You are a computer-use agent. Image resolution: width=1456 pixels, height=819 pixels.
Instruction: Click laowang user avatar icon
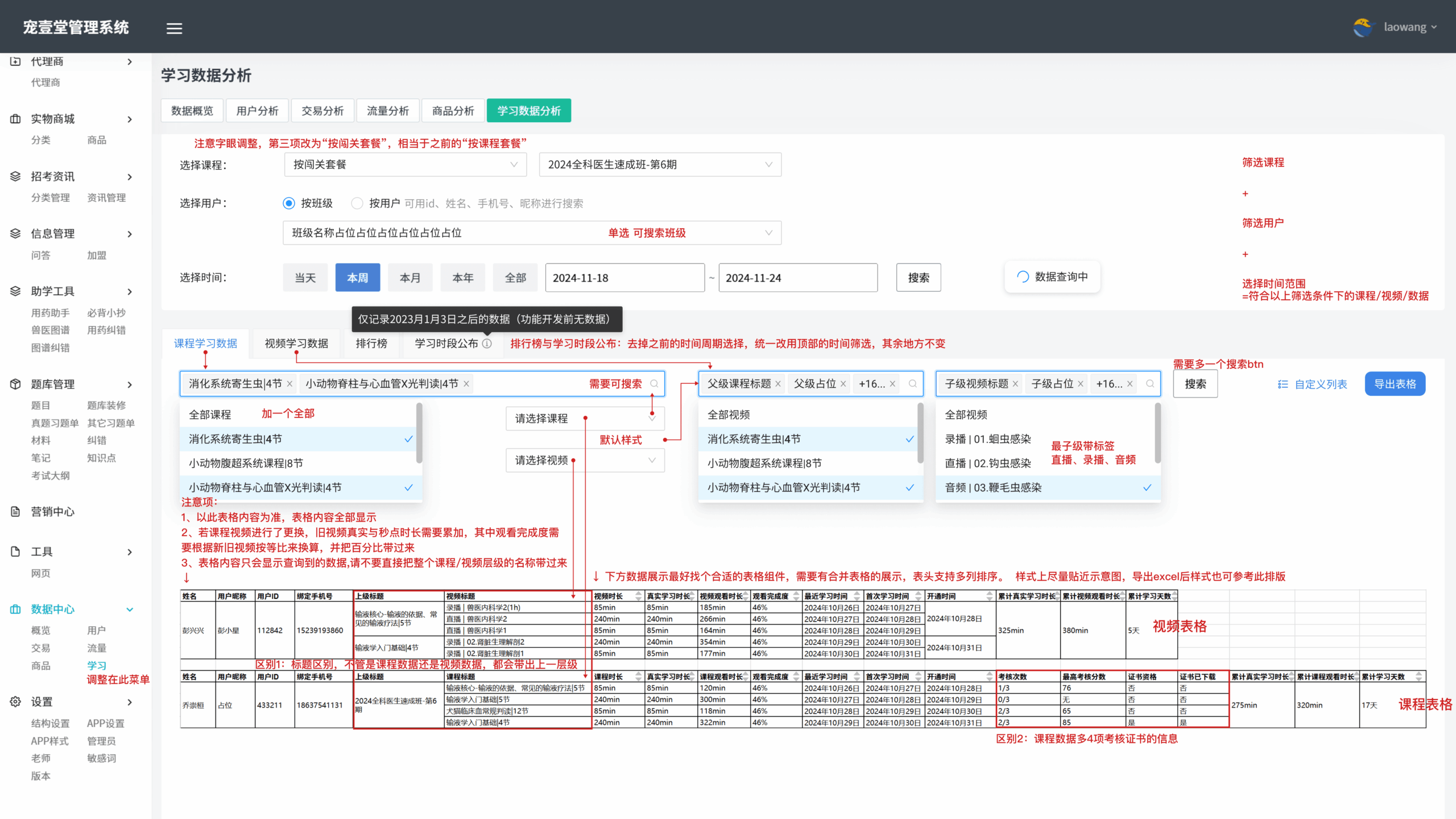click(1363, 27)
